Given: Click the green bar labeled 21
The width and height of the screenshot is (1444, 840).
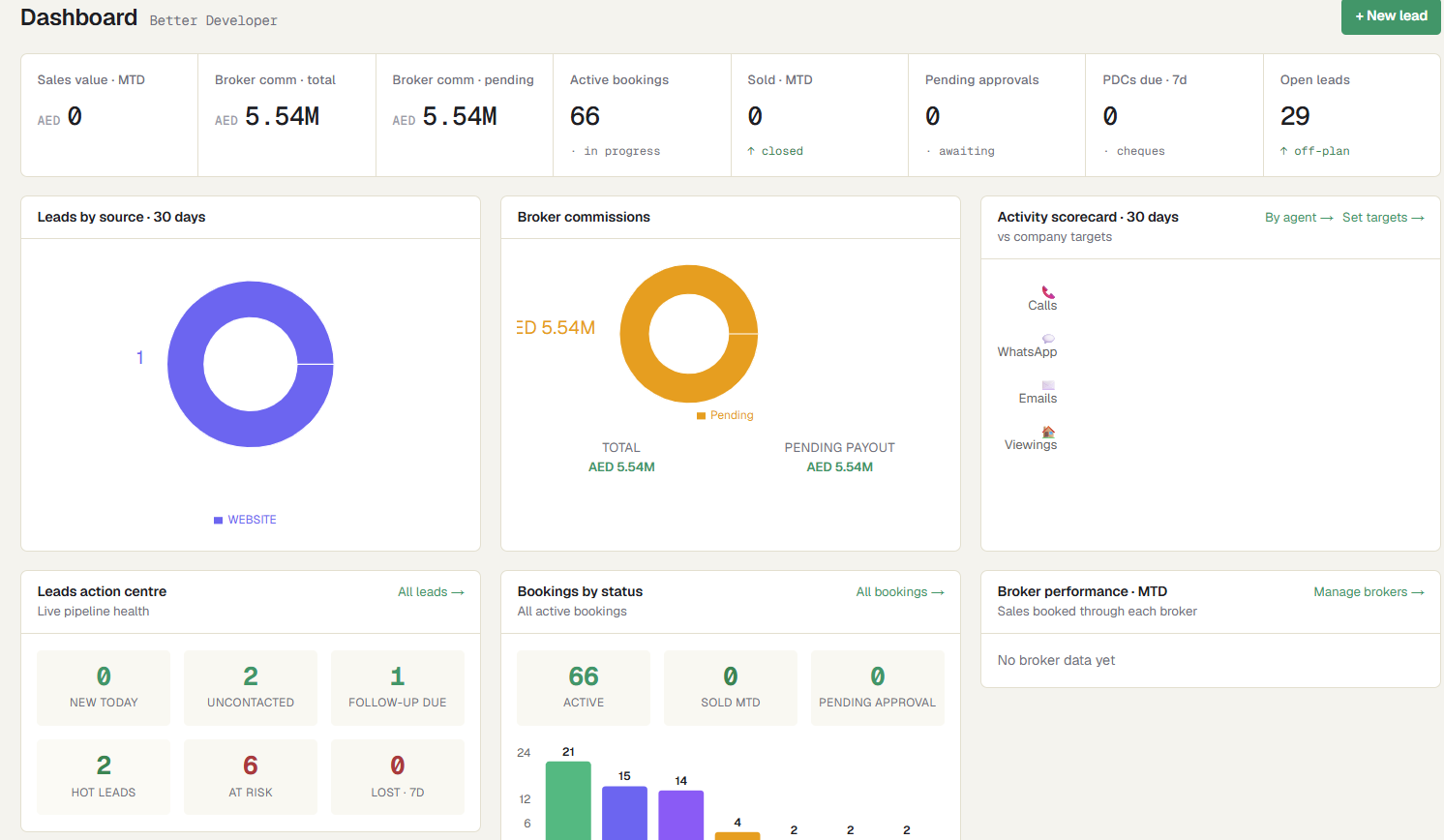Looking at the screenshot, I should (568, 800).
